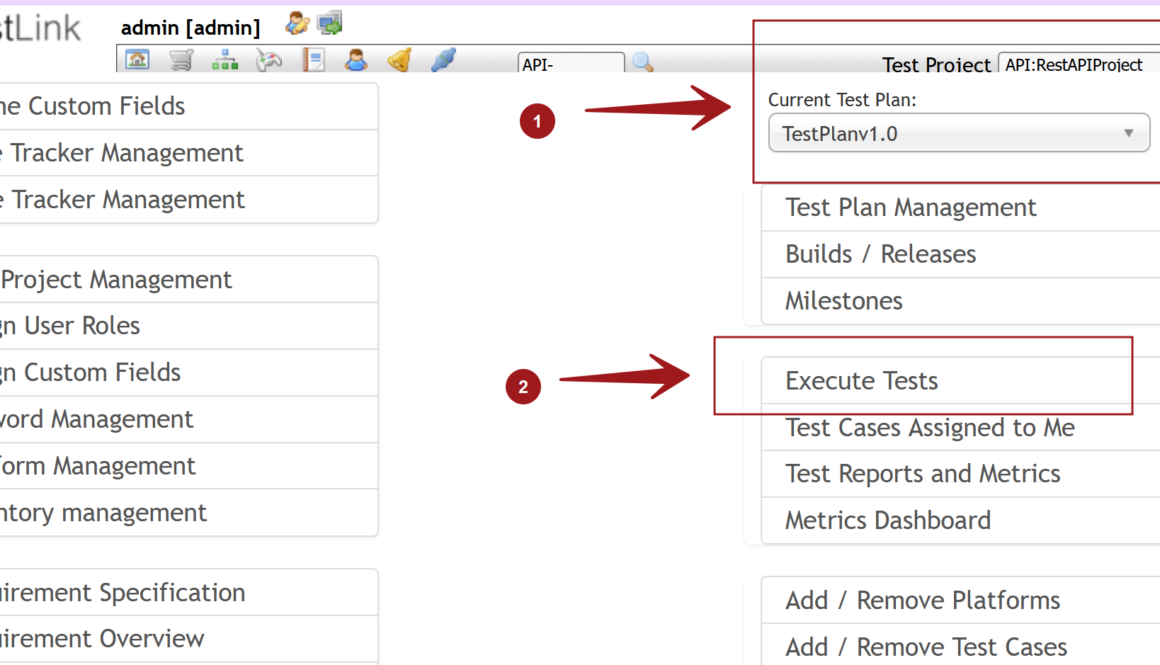Viewport: 1160px width, 665px height.
Task: Open Builds / Releases
Action: 880,254
